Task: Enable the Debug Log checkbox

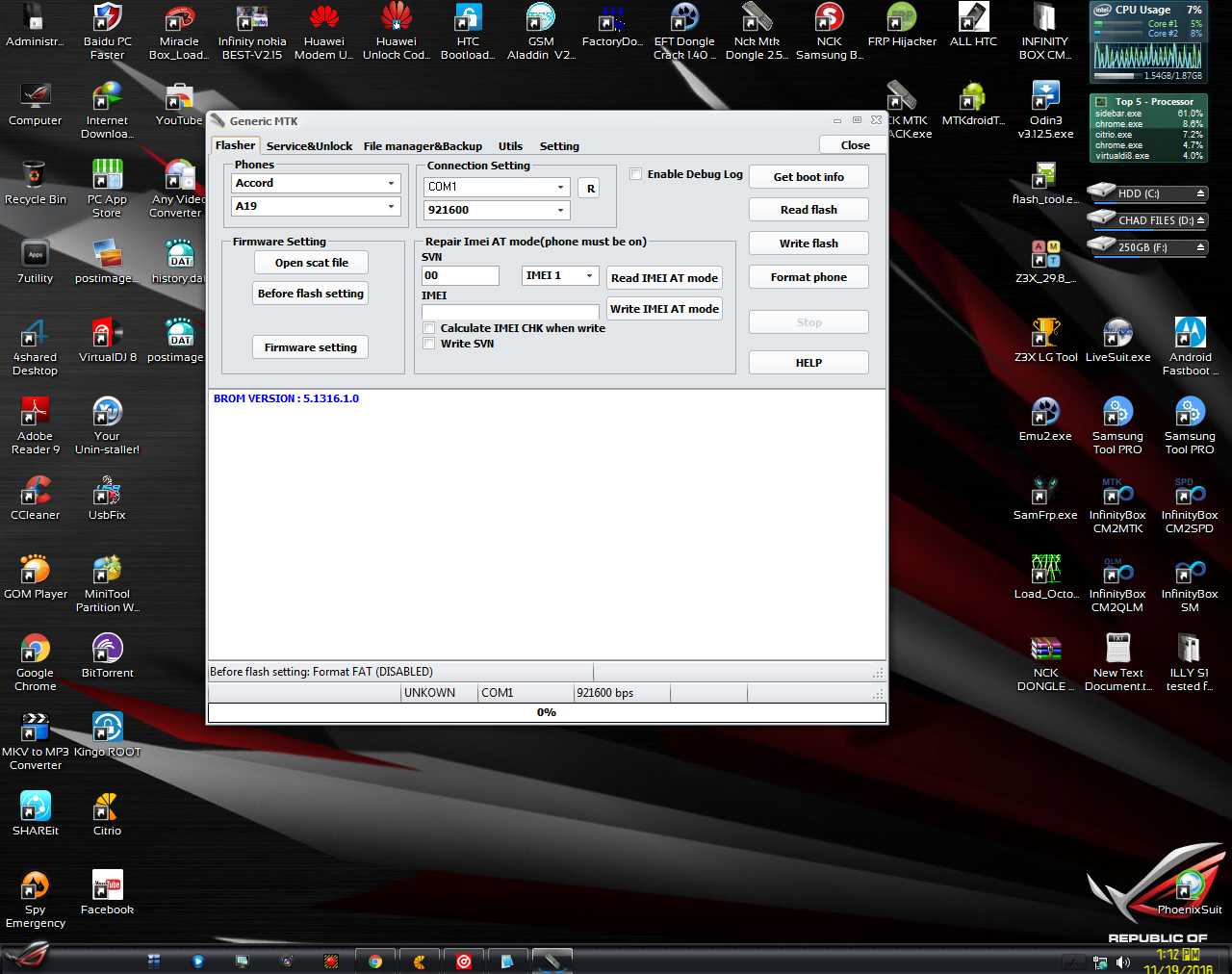Action: pos(636,174)
